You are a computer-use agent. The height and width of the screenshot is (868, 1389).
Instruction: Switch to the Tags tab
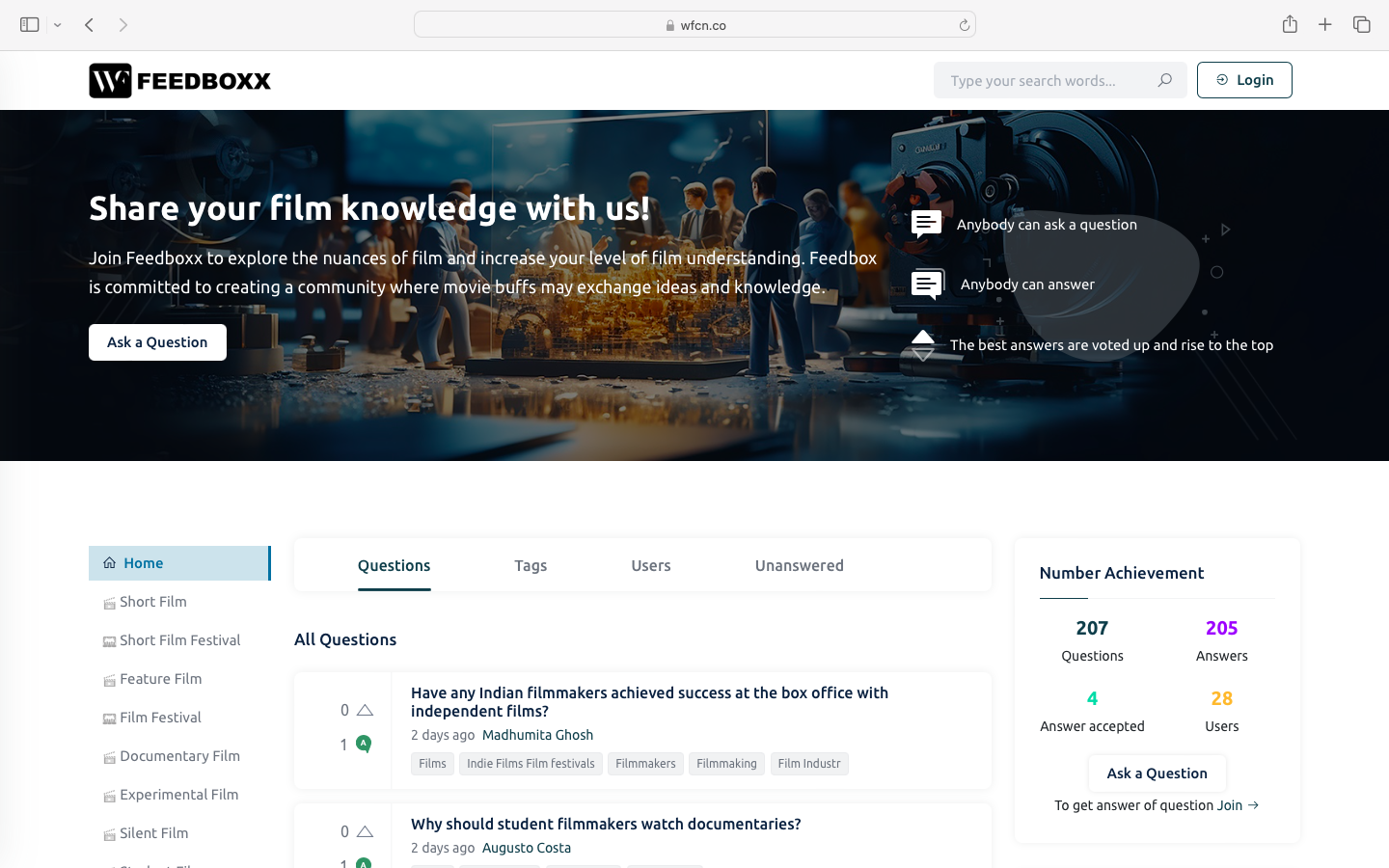click(x=531, y=565)
